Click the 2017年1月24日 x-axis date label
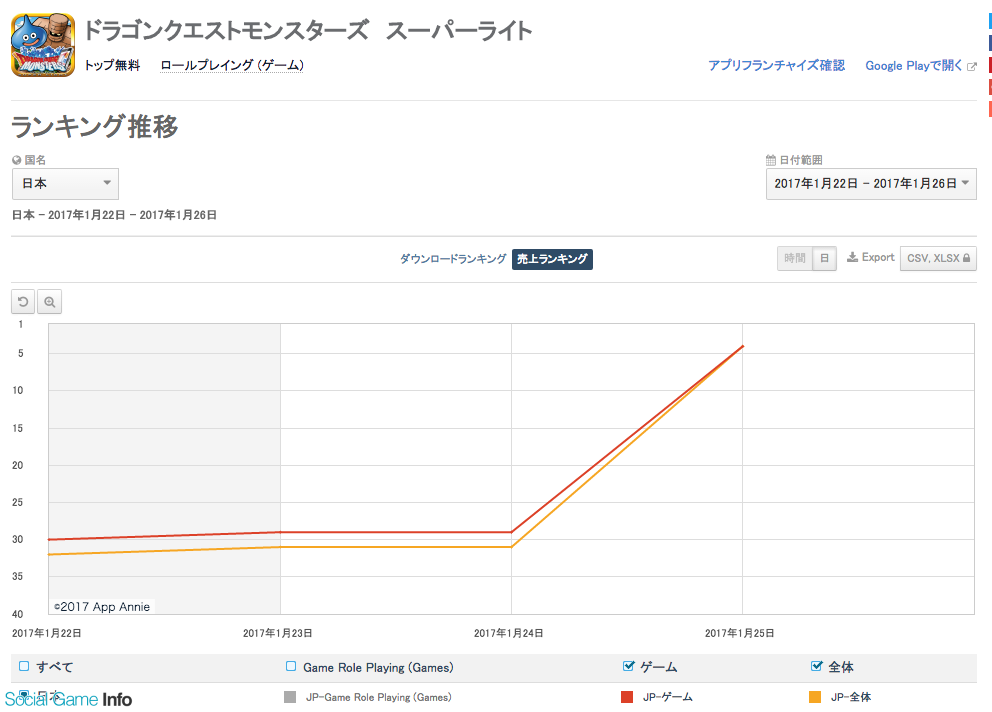 [x=509, y=633]
